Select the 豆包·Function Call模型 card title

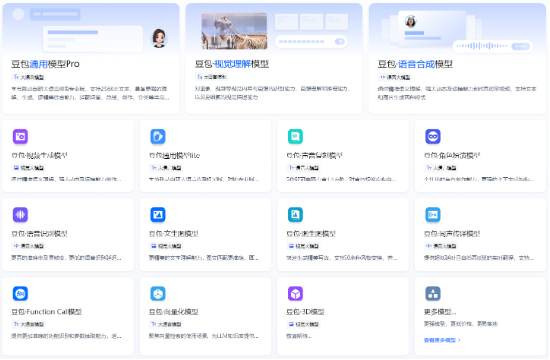click(x=47, y=312)
